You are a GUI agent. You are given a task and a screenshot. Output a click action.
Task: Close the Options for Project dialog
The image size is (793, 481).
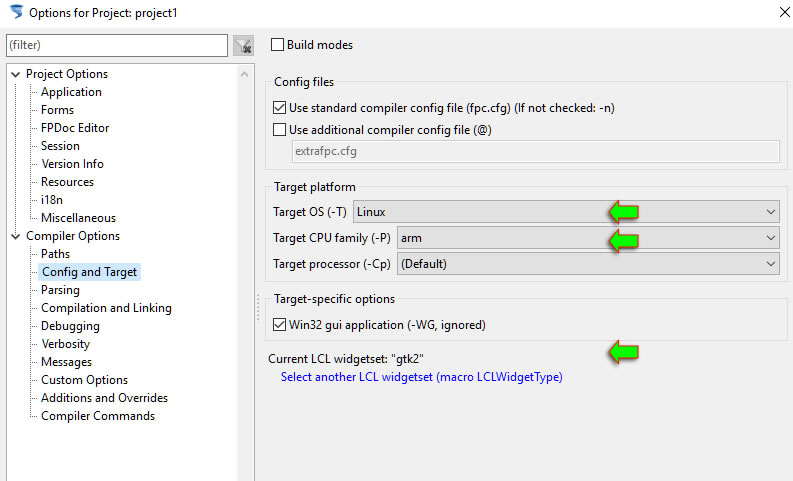pos(784,12)
